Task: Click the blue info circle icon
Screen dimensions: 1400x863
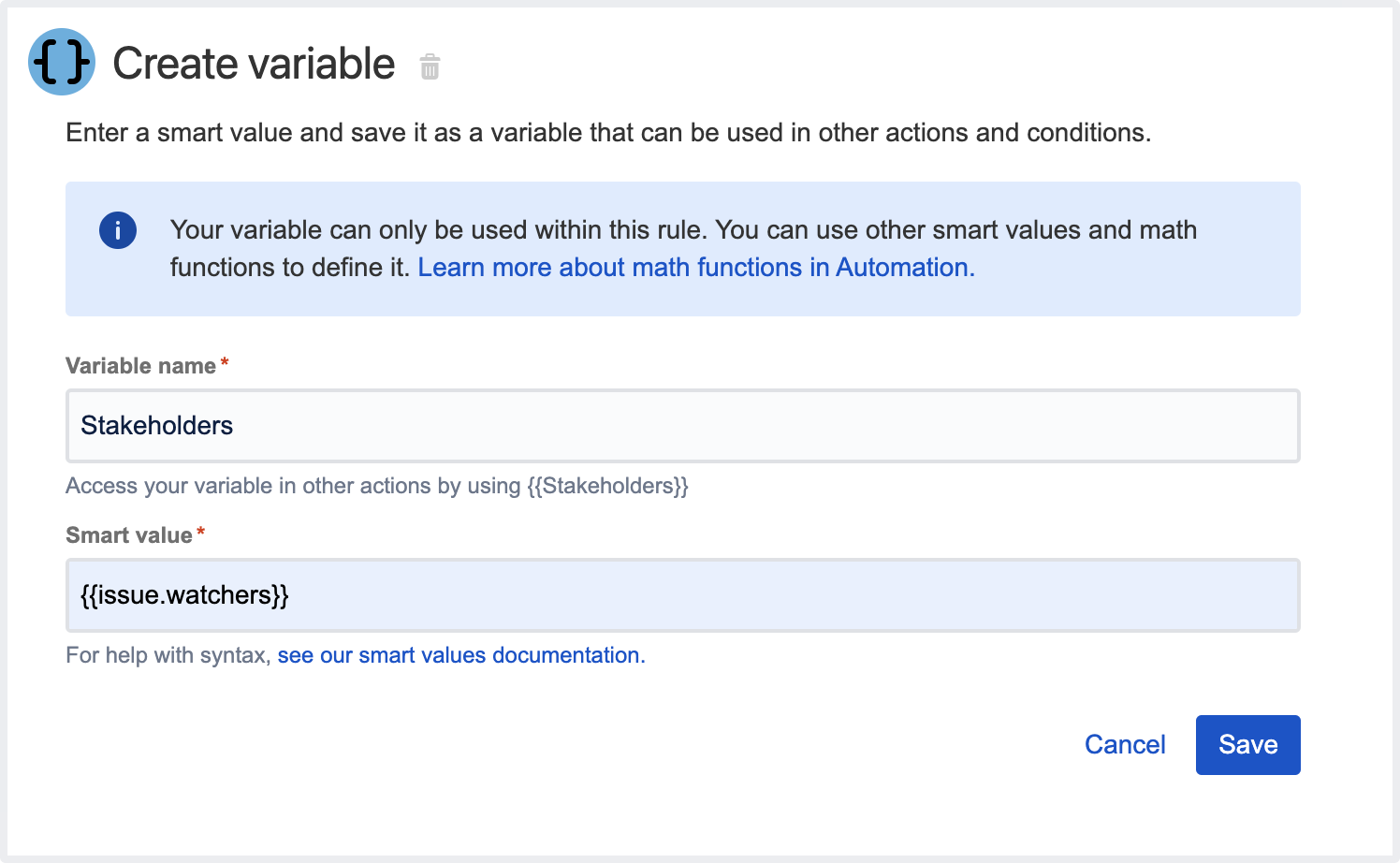Action: (x=118, y=230)
